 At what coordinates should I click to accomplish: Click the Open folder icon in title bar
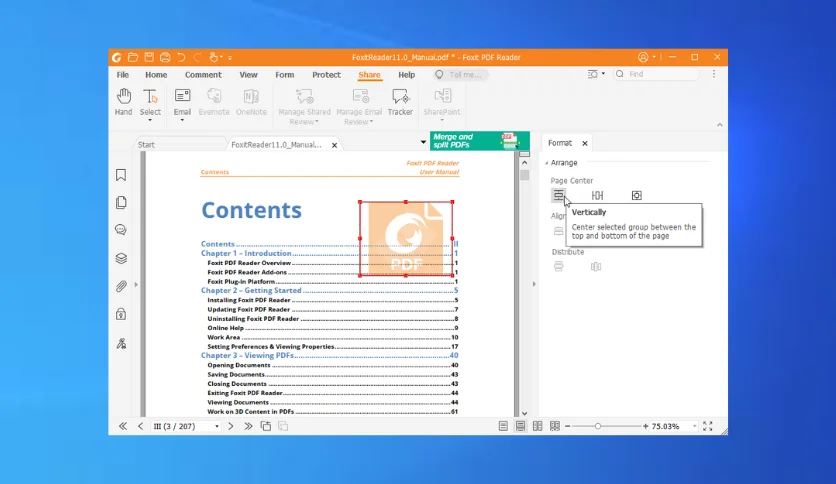(x=133, y=57)
